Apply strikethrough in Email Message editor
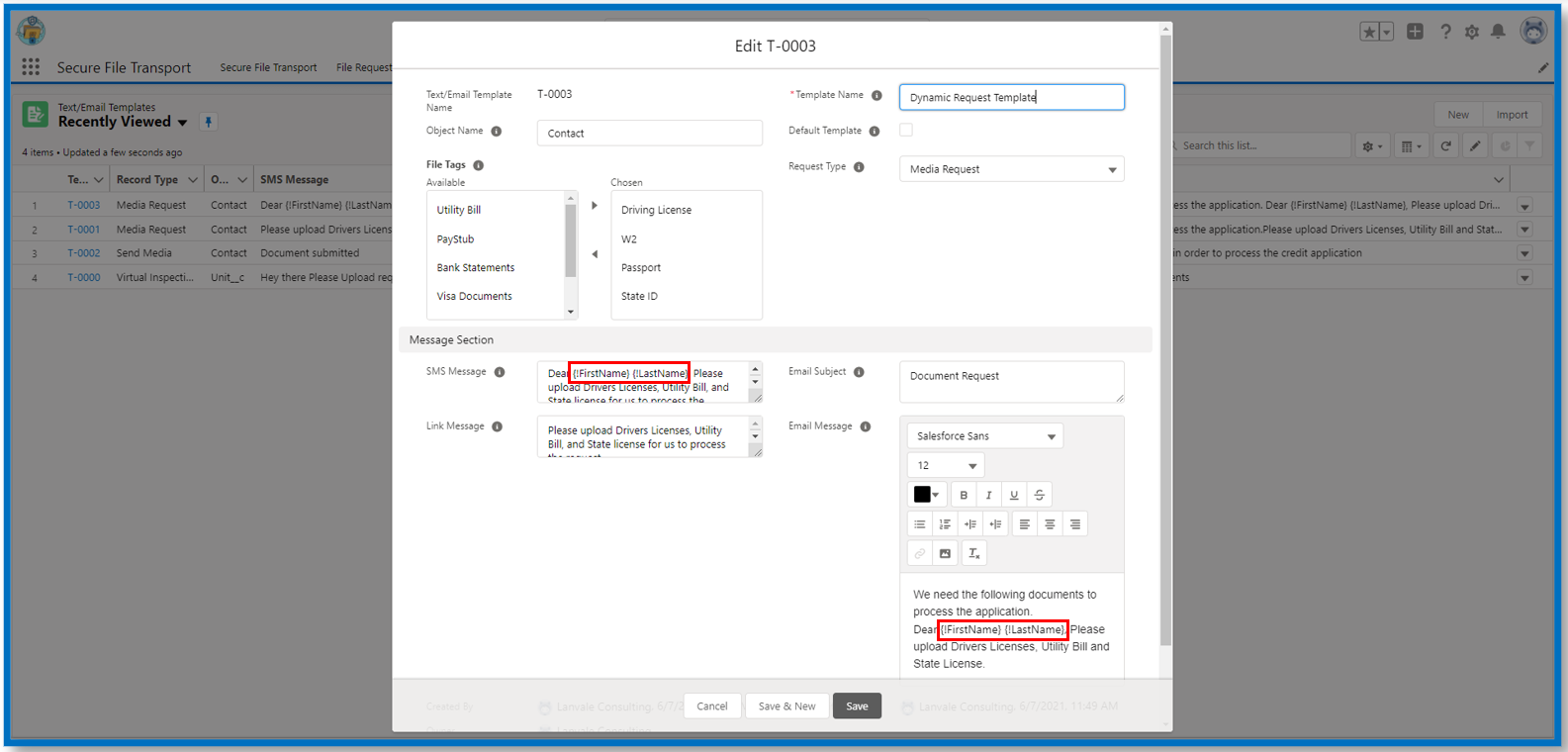 (x=1040, y=495)
